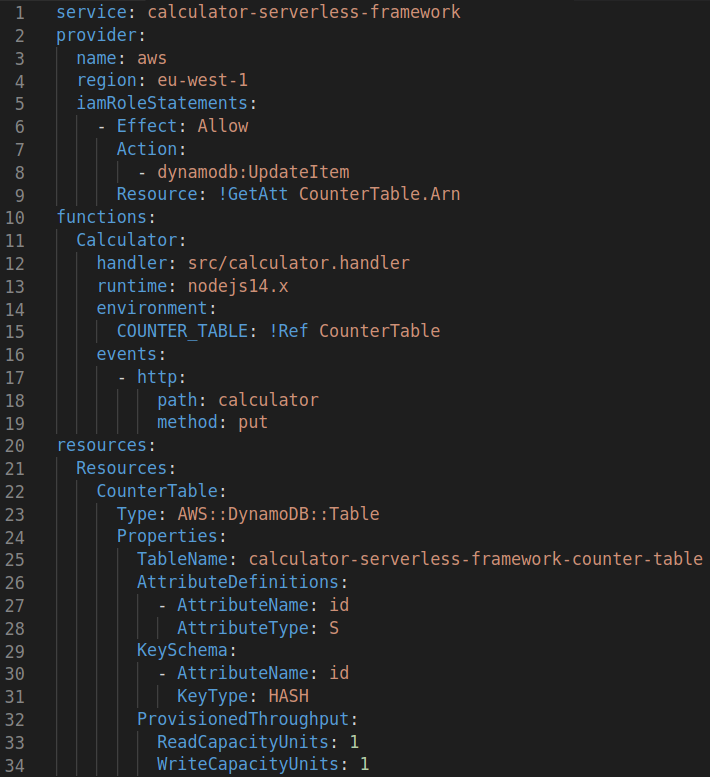Click the runtime value 'nodejs14.x'
Viewport: 710px width, 777px height.
[237, 286]
